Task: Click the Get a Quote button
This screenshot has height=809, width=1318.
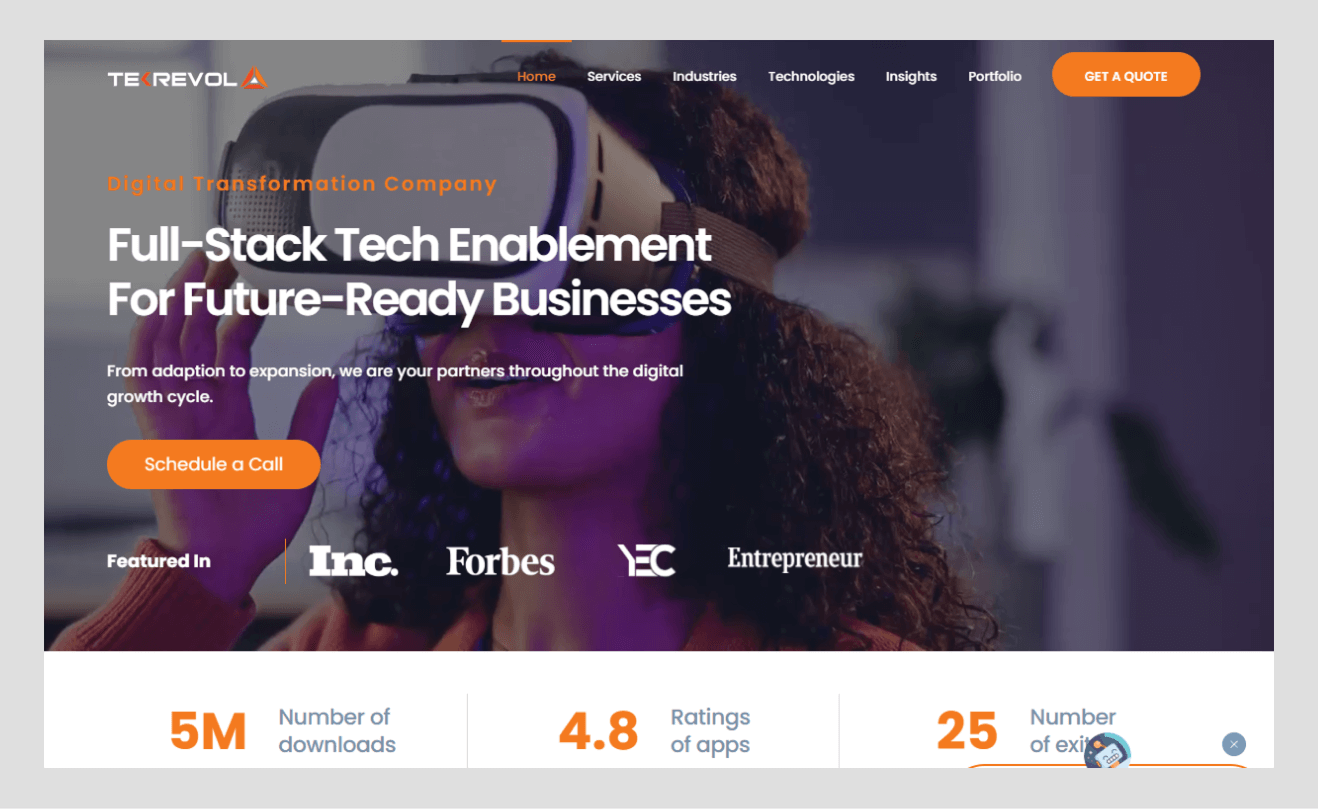Action: click(x=1126, y=75)
